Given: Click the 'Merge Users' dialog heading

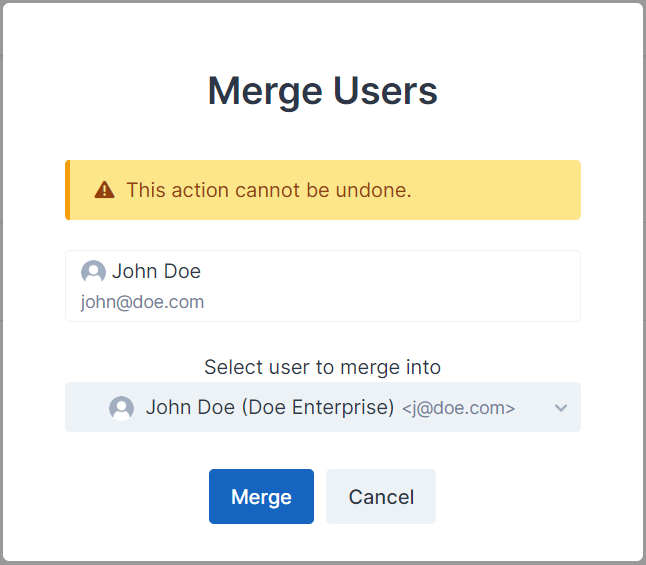Looking at the screenshot, I should [x=323, y=91].
